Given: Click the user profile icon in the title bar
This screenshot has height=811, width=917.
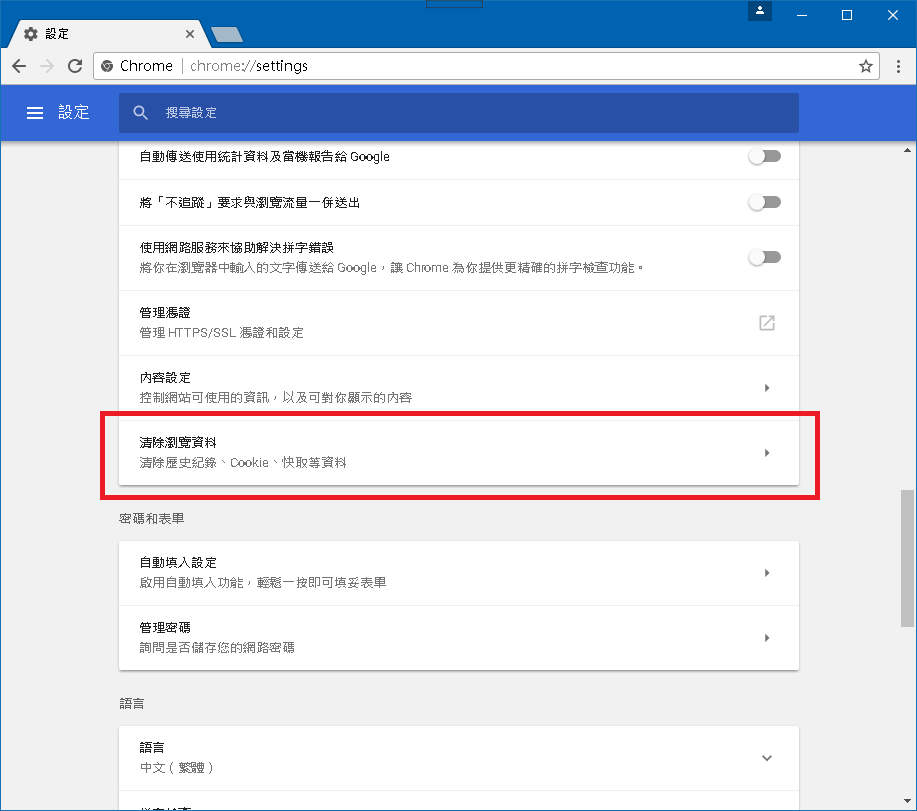Looking at the screenshot, I should 761,12.
